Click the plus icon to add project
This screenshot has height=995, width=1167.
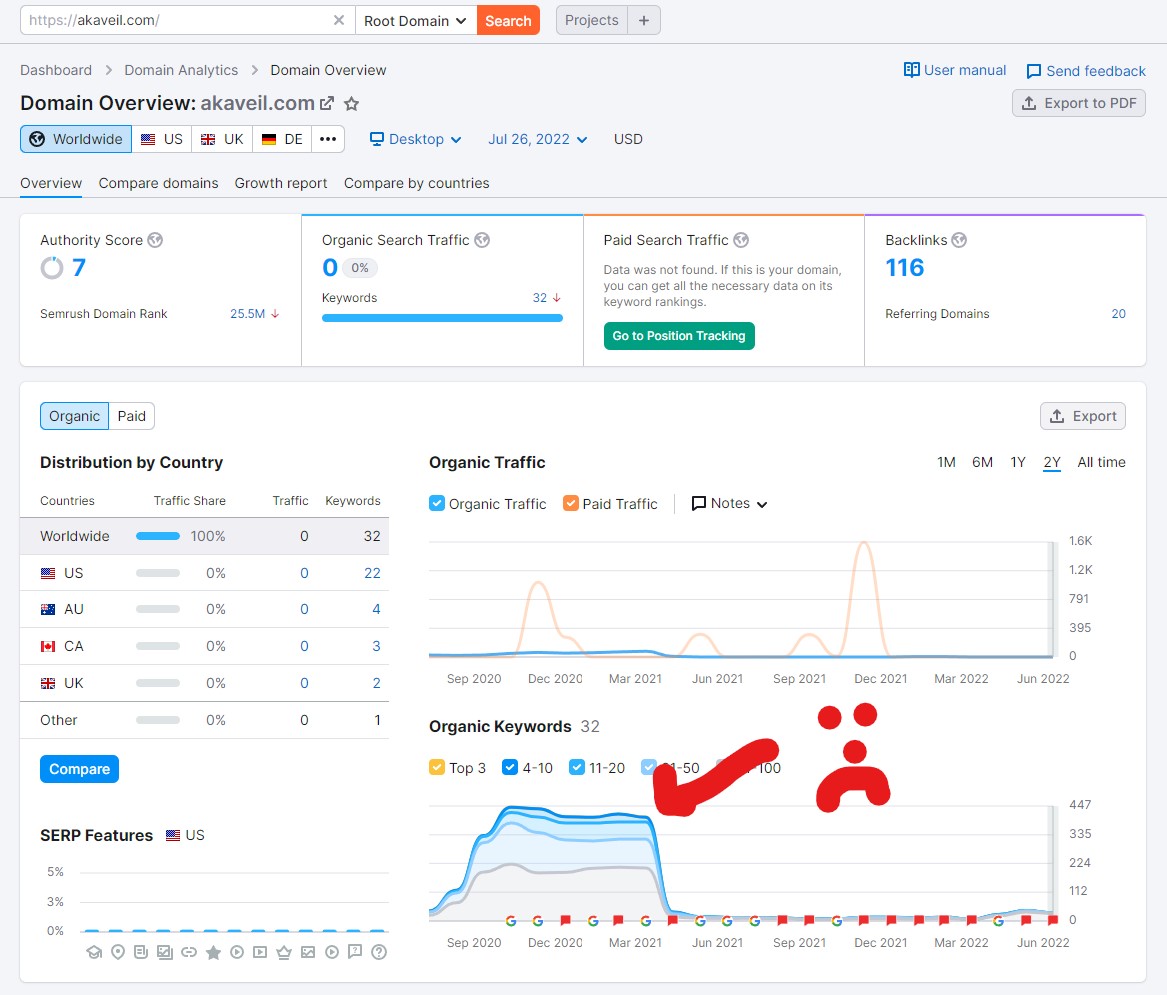644,20
